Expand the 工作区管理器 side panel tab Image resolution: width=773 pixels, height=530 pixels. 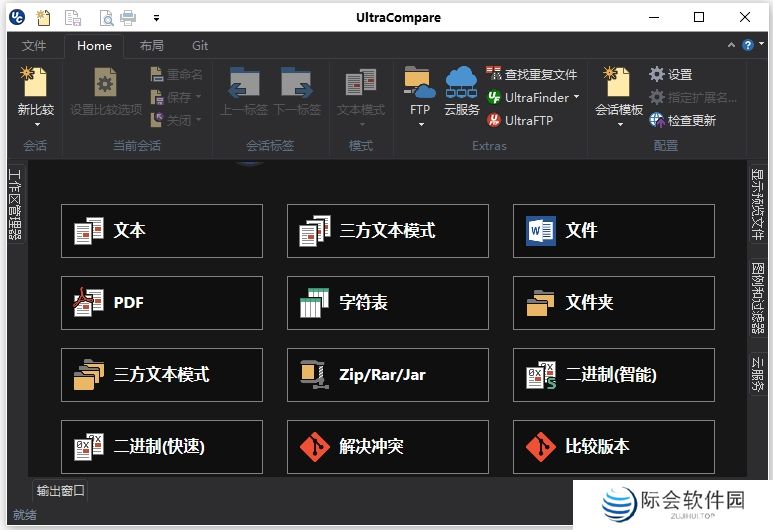(x=15, y=205)
